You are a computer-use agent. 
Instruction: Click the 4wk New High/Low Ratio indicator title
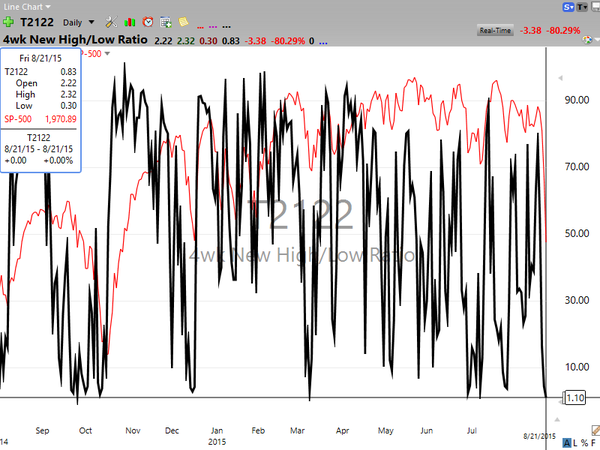point(75,39)
